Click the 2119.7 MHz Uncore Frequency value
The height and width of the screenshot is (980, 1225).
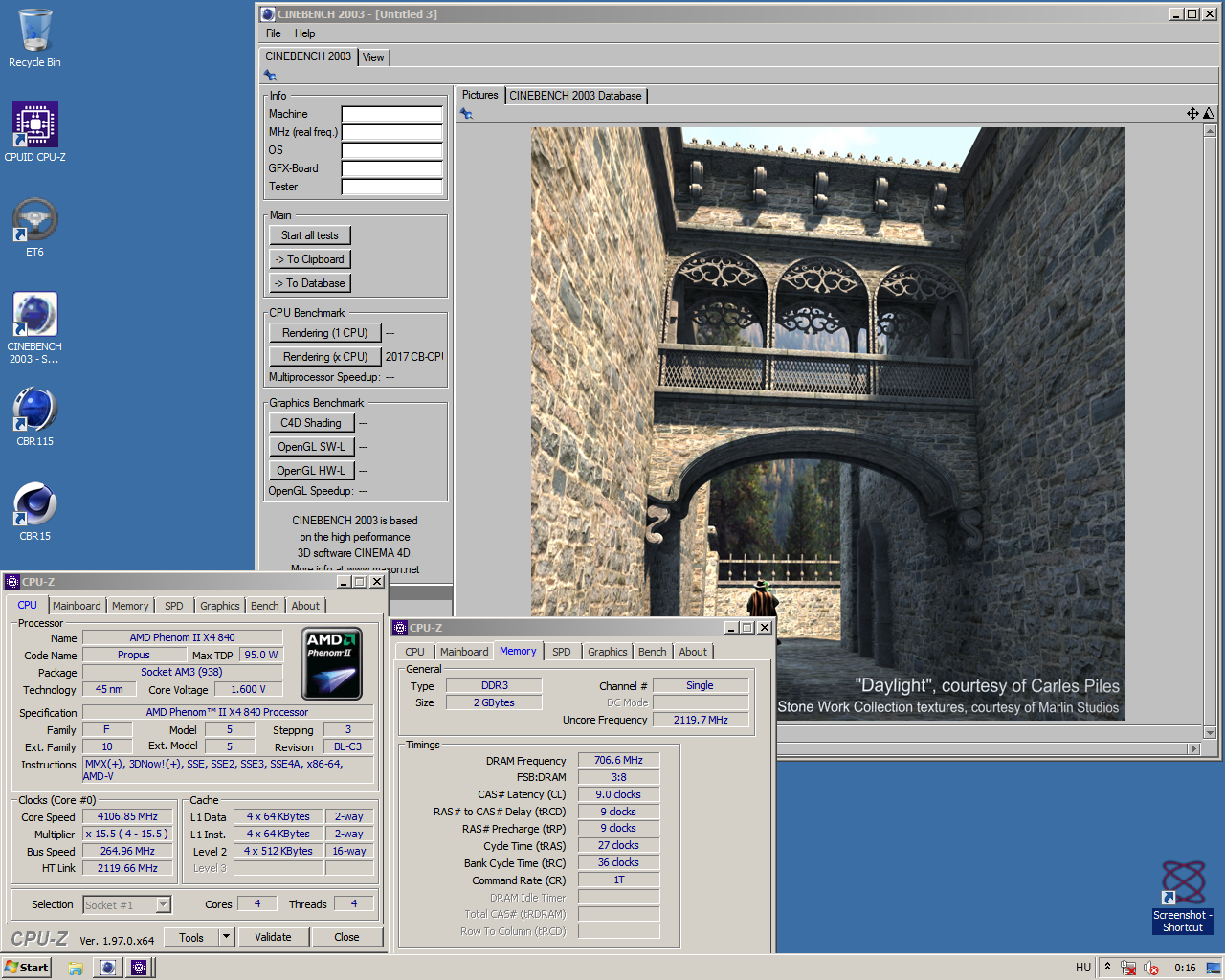tap(701, 720)
